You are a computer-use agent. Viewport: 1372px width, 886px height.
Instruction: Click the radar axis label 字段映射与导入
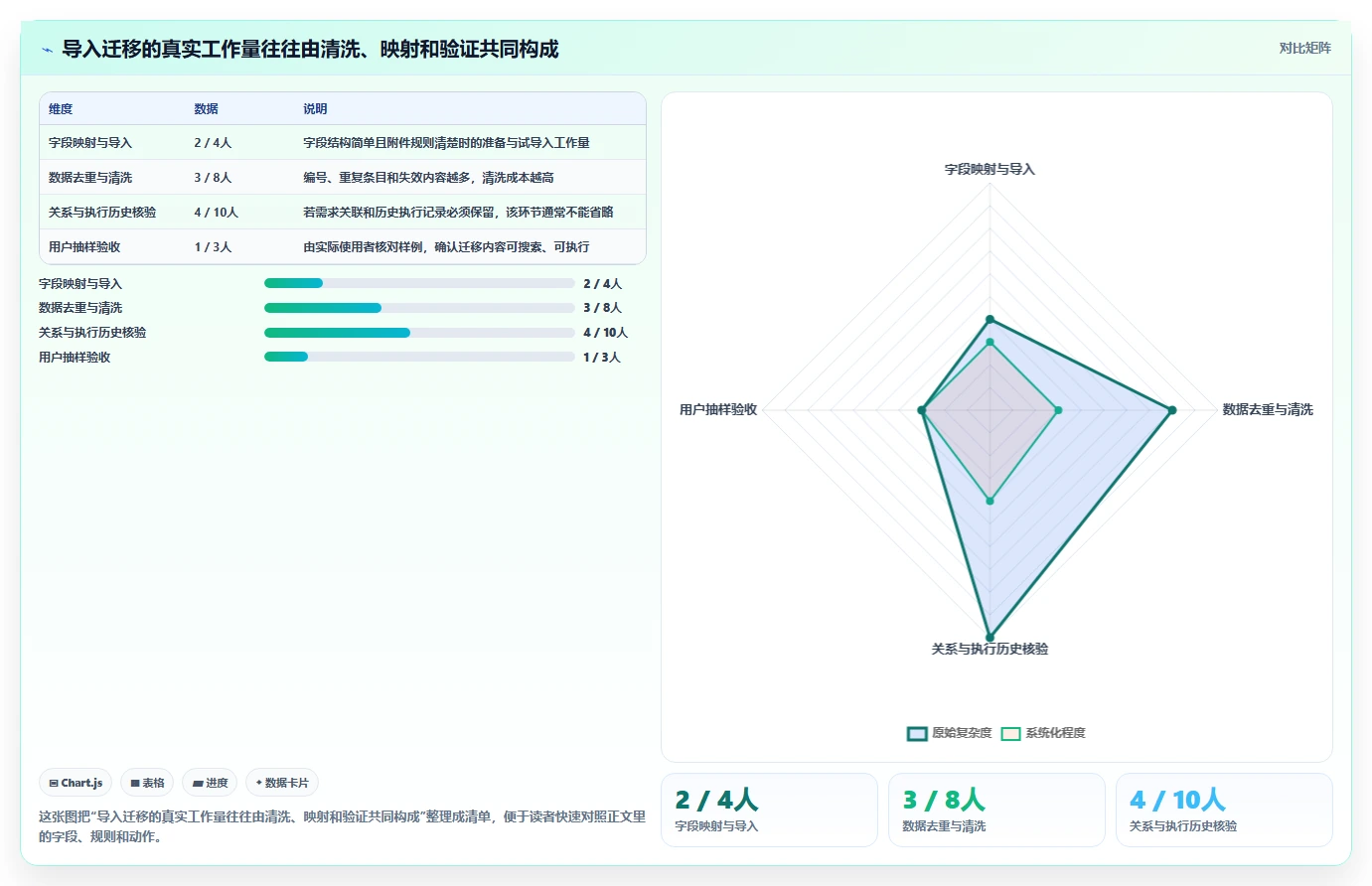pos(990,169)
